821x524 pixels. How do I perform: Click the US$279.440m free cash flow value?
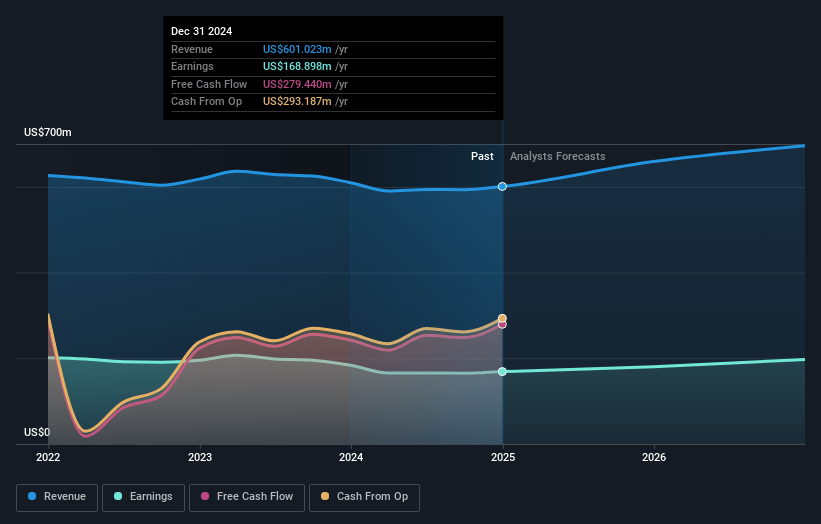point(297,84)
